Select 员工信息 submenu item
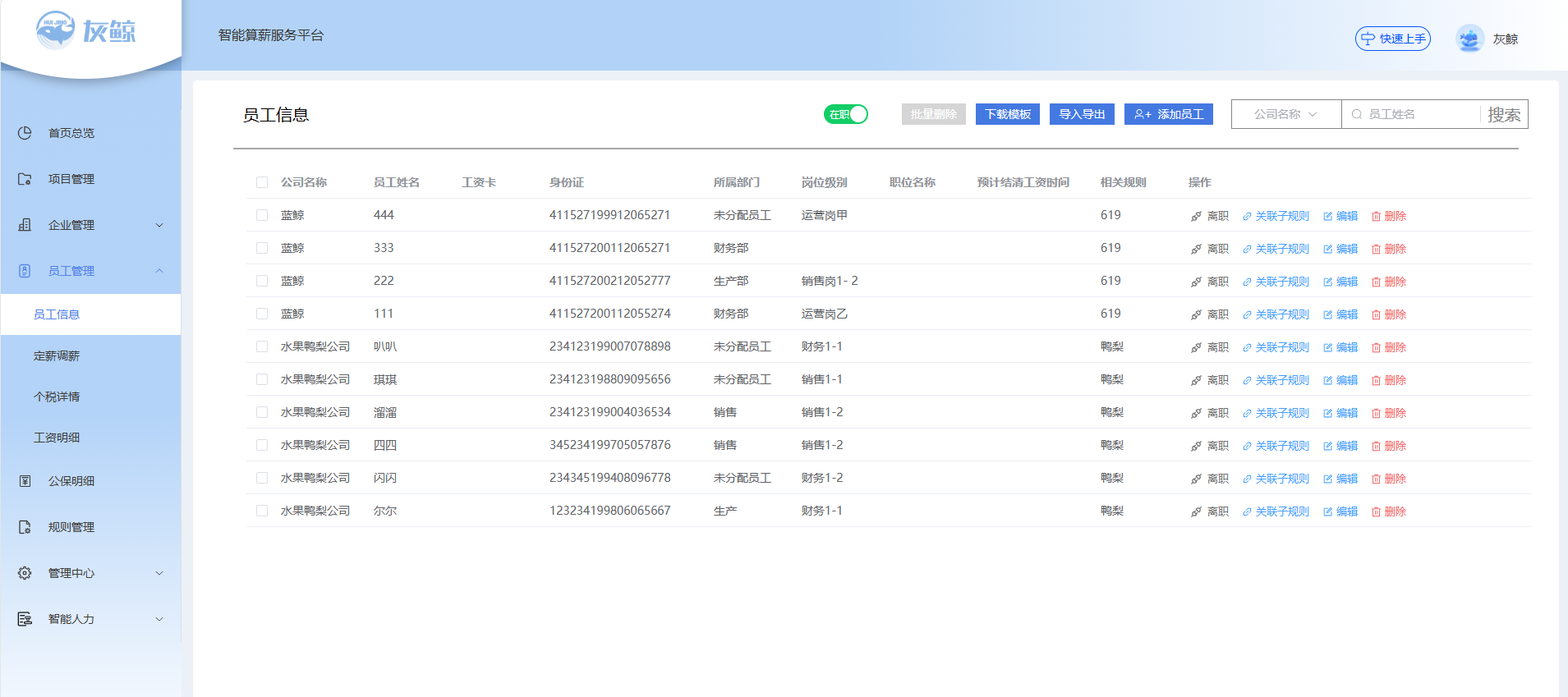 coord(90,314)
